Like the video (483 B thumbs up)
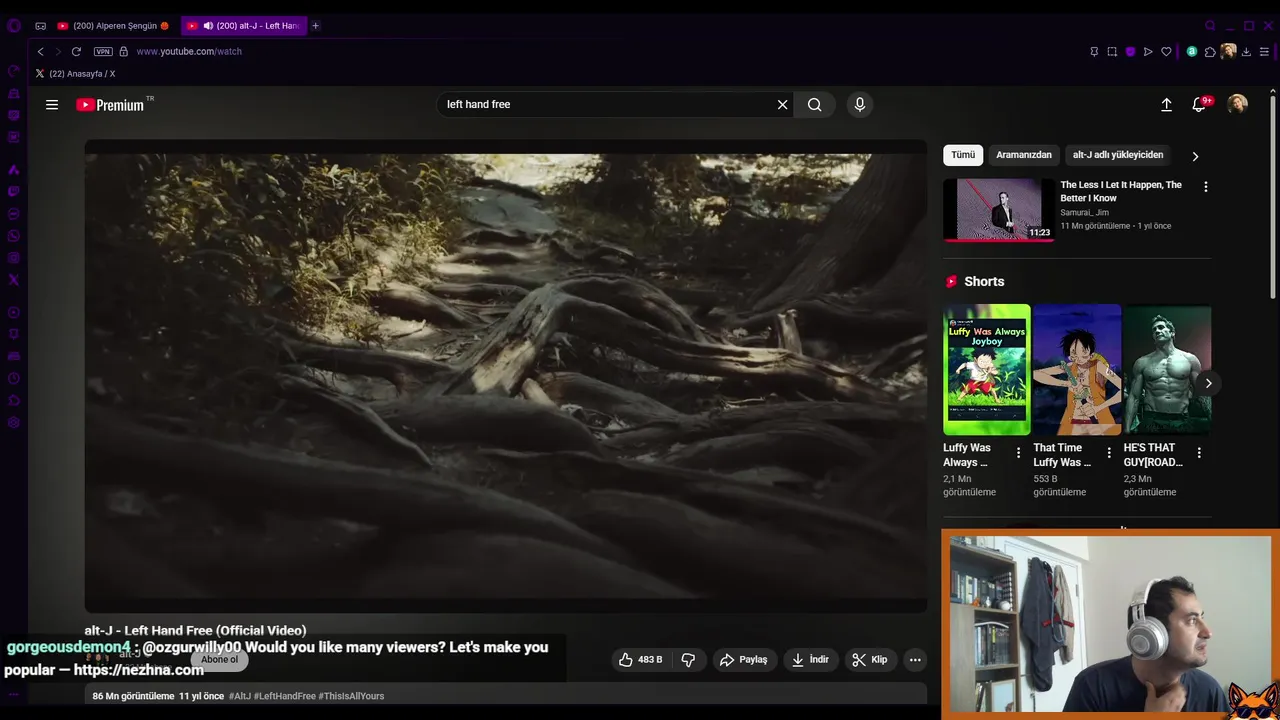 point(640,659)
